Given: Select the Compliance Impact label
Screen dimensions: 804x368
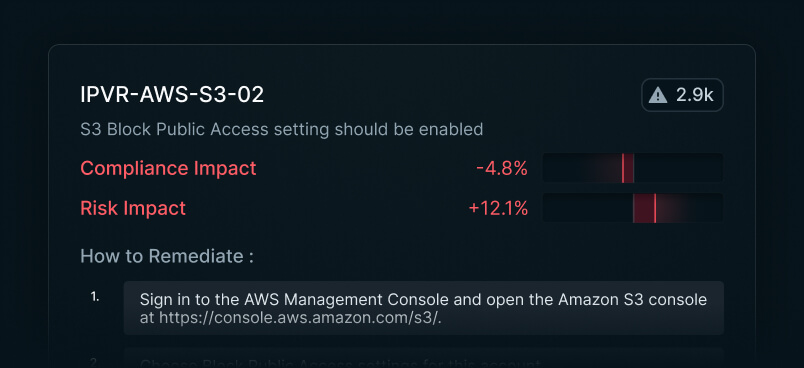Looking at the screenshot, I should click(168, 168).
